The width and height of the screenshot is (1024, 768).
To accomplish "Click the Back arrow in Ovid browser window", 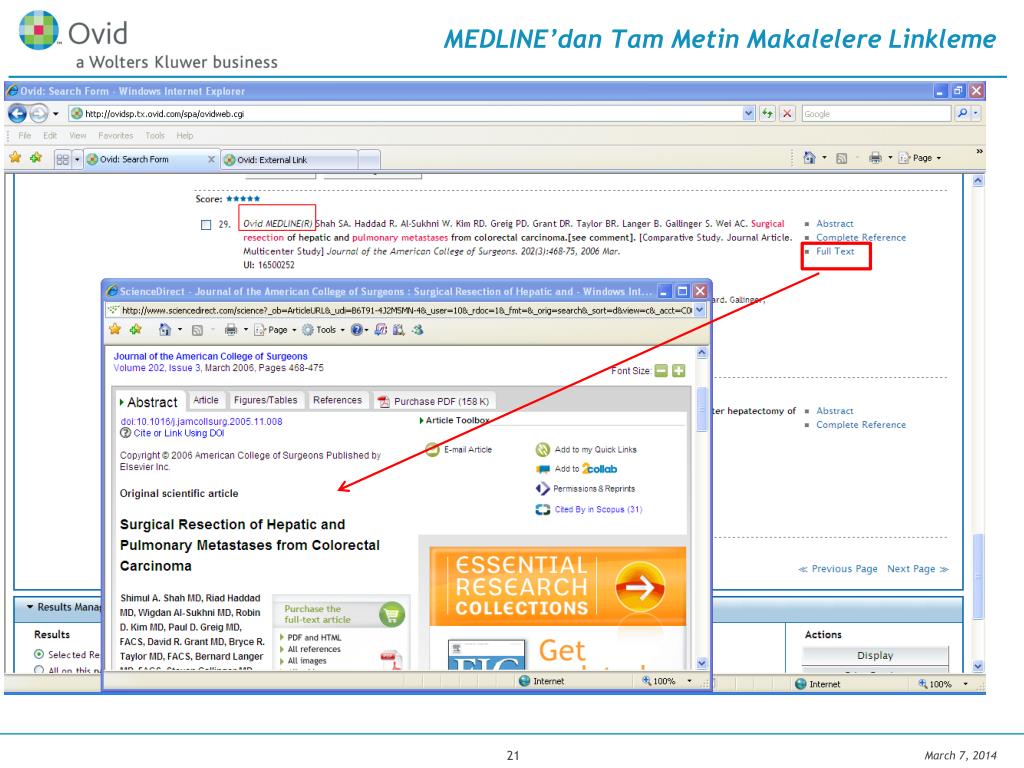I will pos(18,114).
